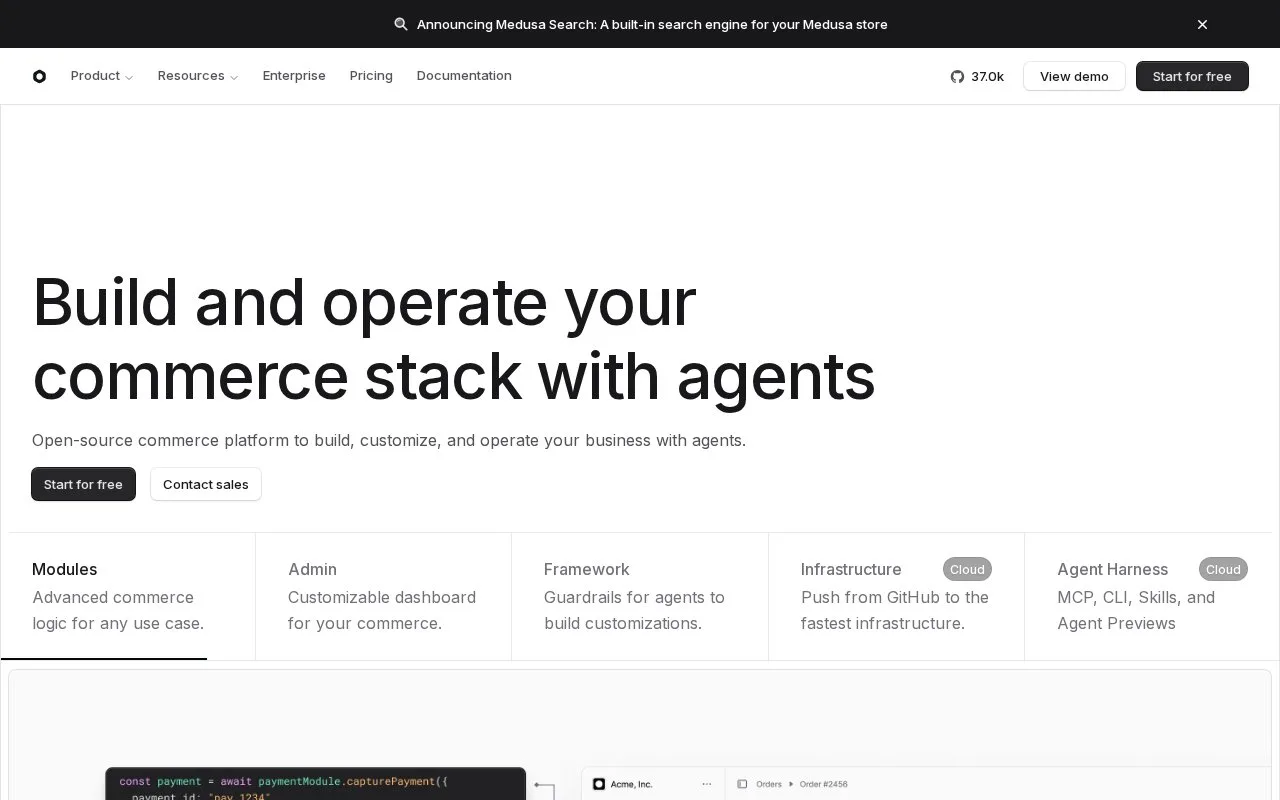
Task: Click the Order #2456 breadcrumb text
Action: tap(824, 784)
